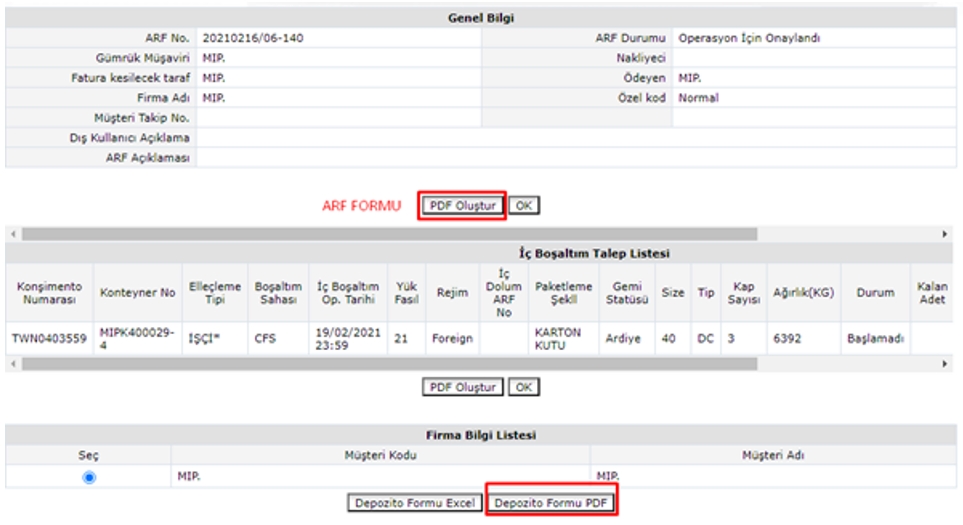This screenshot has width=963, height=525.
Task: Click the horizontal scrollbar thumb below table
Action: (388, 364)
